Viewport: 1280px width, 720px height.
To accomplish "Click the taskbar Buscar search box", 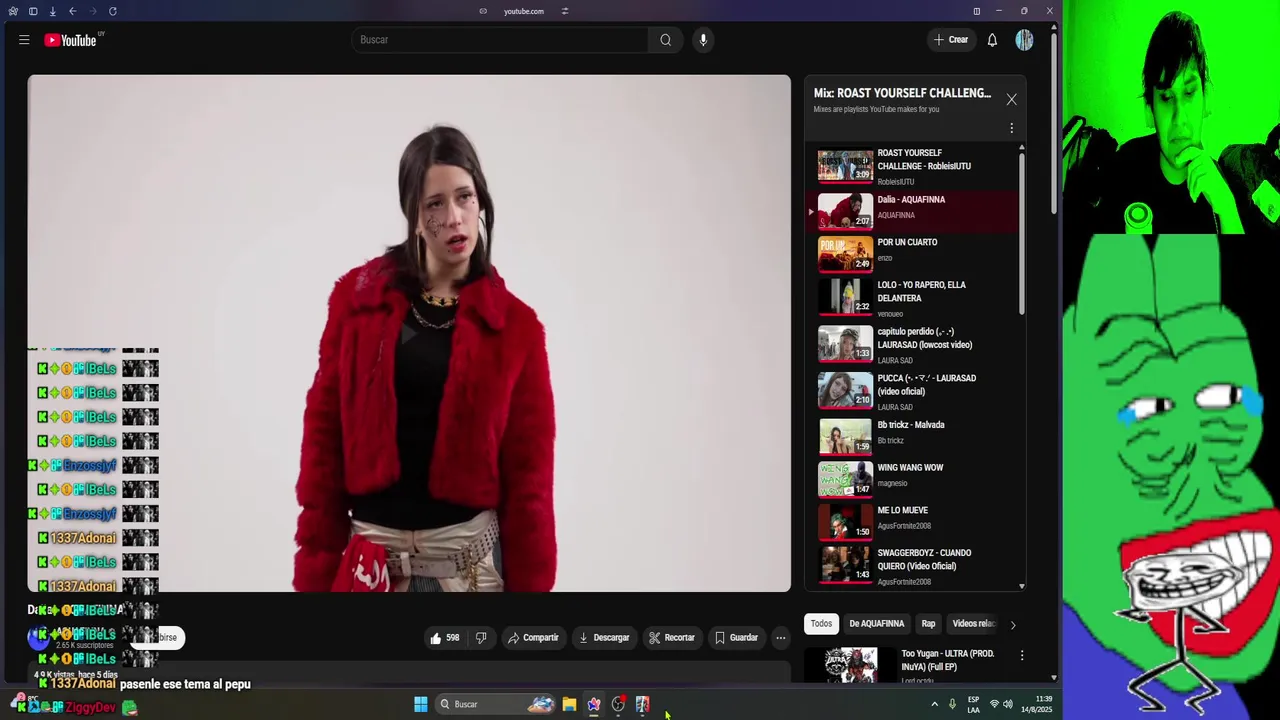I will tap(497, 704).
